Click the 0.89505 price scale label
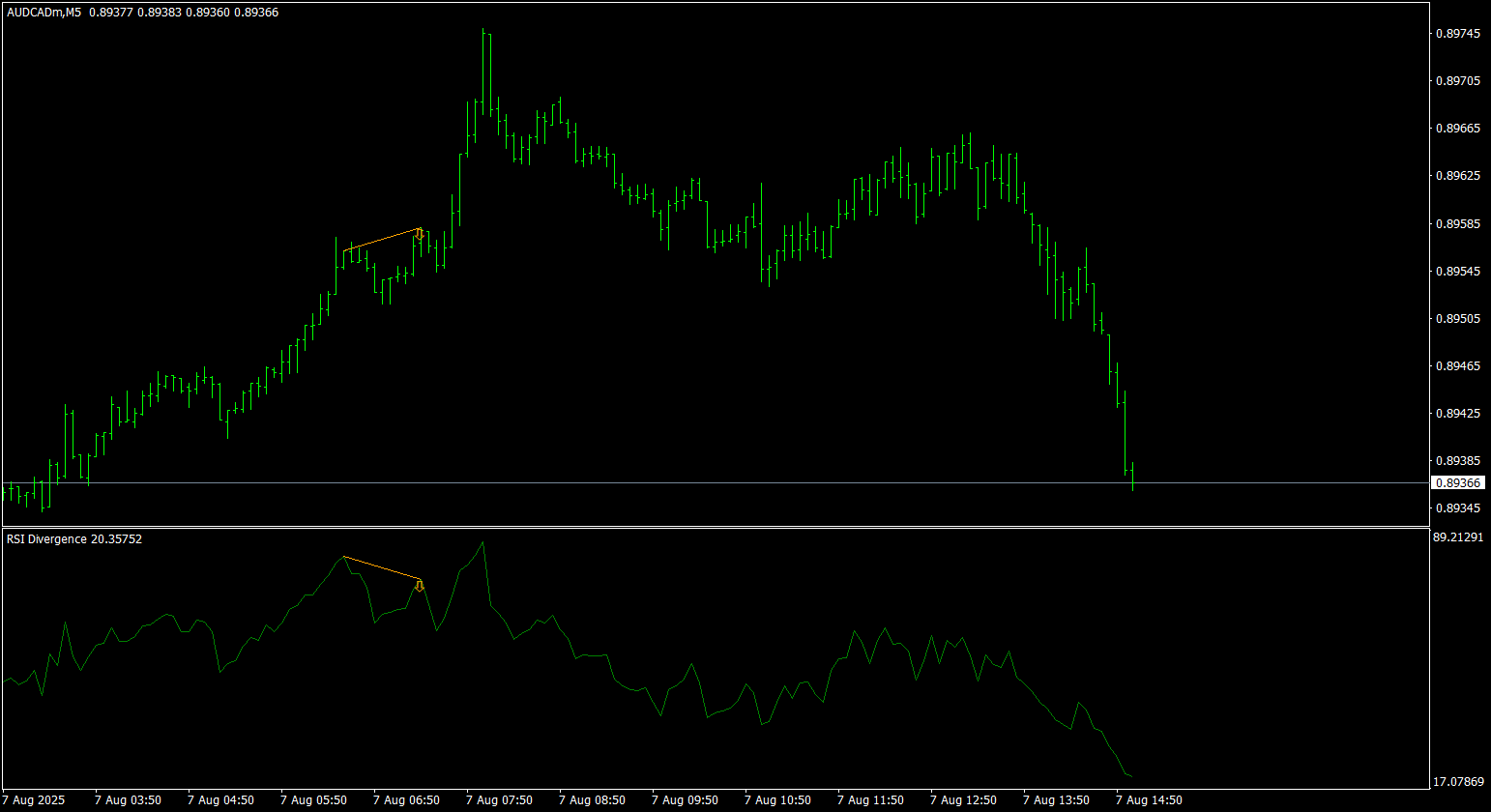This screenshot has width=1491, height=812. [x=1458, y=318]
